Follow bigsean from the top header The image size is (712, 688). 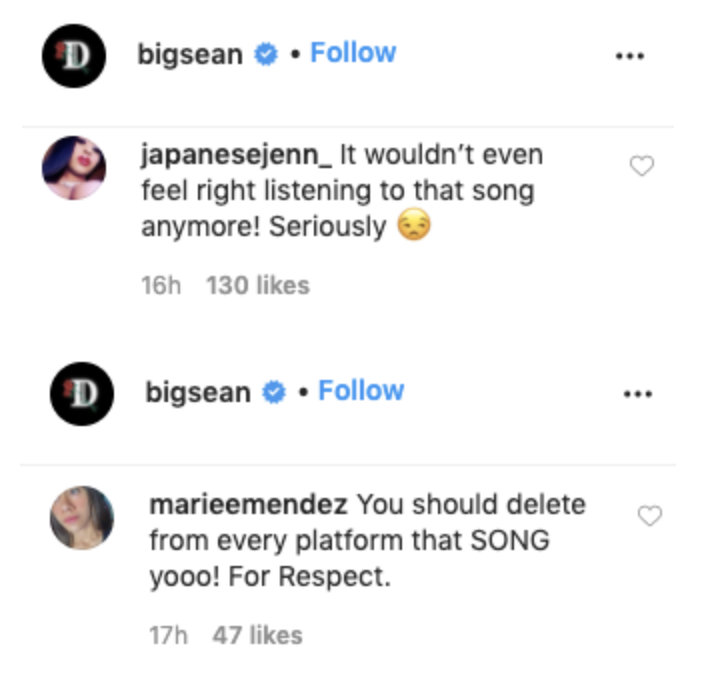click(353, 53)
